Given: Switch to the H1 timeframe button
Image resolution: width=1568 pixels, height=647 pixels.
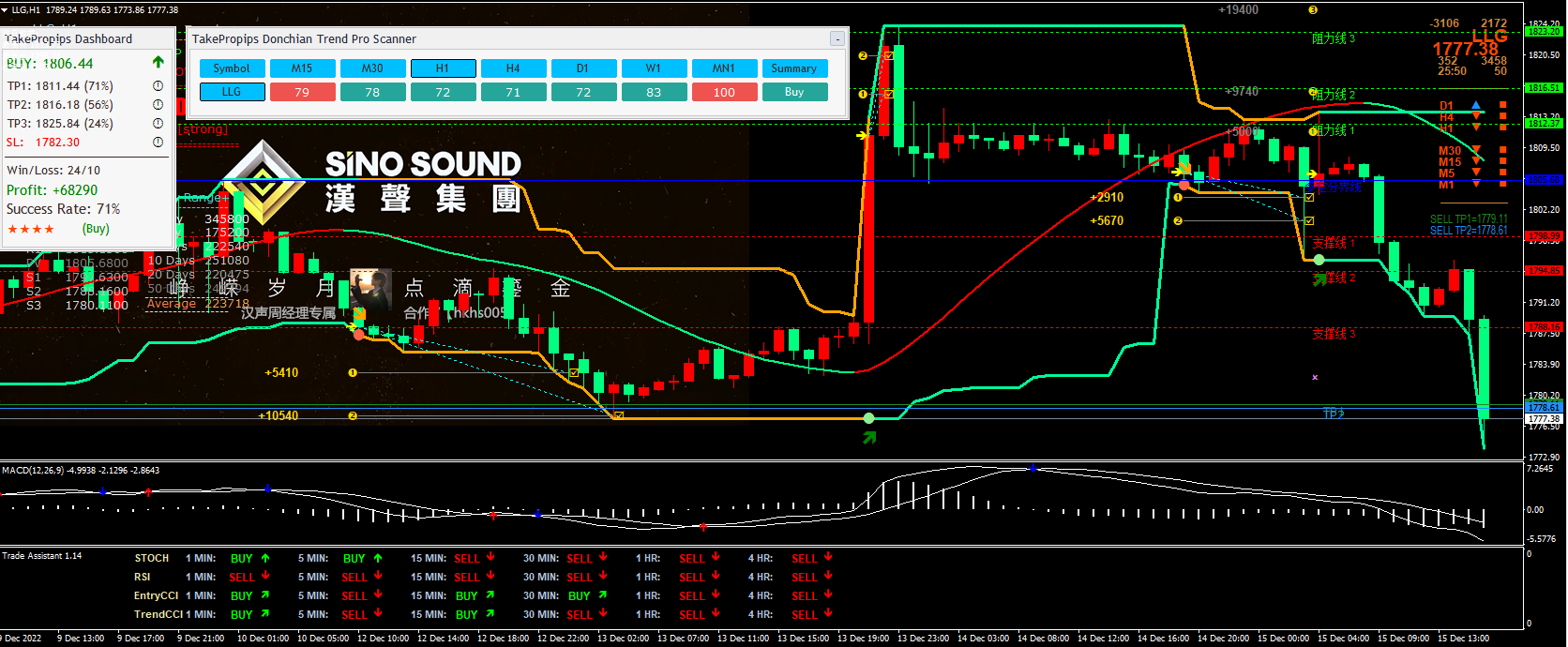Looking at the screenshot, I should pyautogui.click(x=443, y=68).
